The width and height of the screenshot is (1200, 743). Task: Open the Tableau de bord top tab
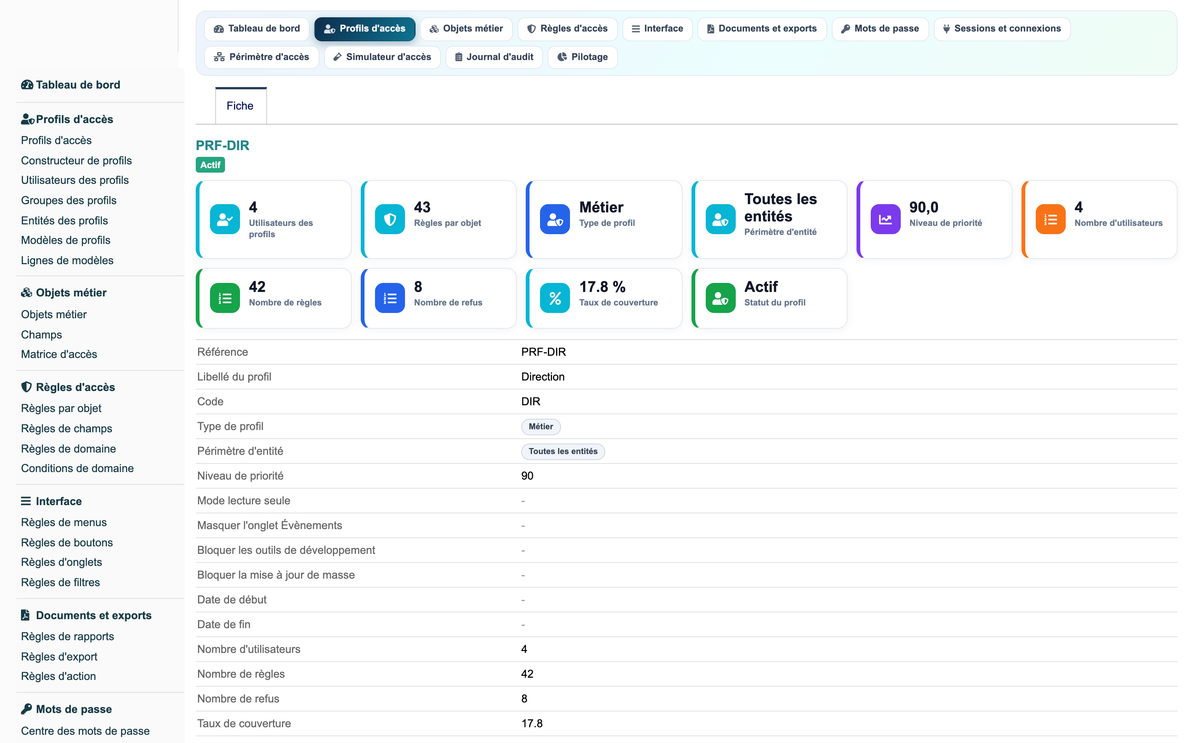tap(257, 29)
